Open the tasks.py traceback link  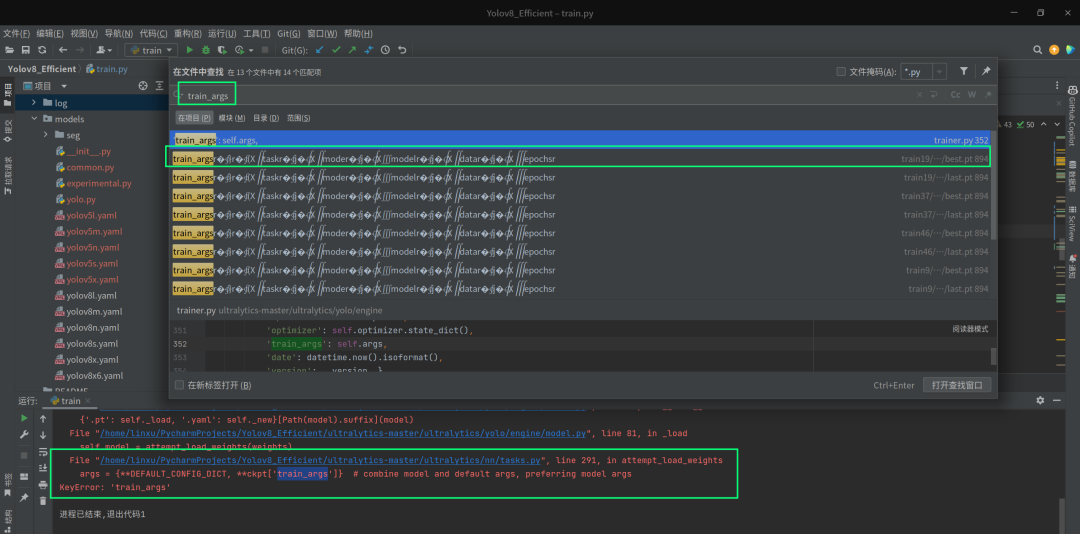[x=322, y=460]
